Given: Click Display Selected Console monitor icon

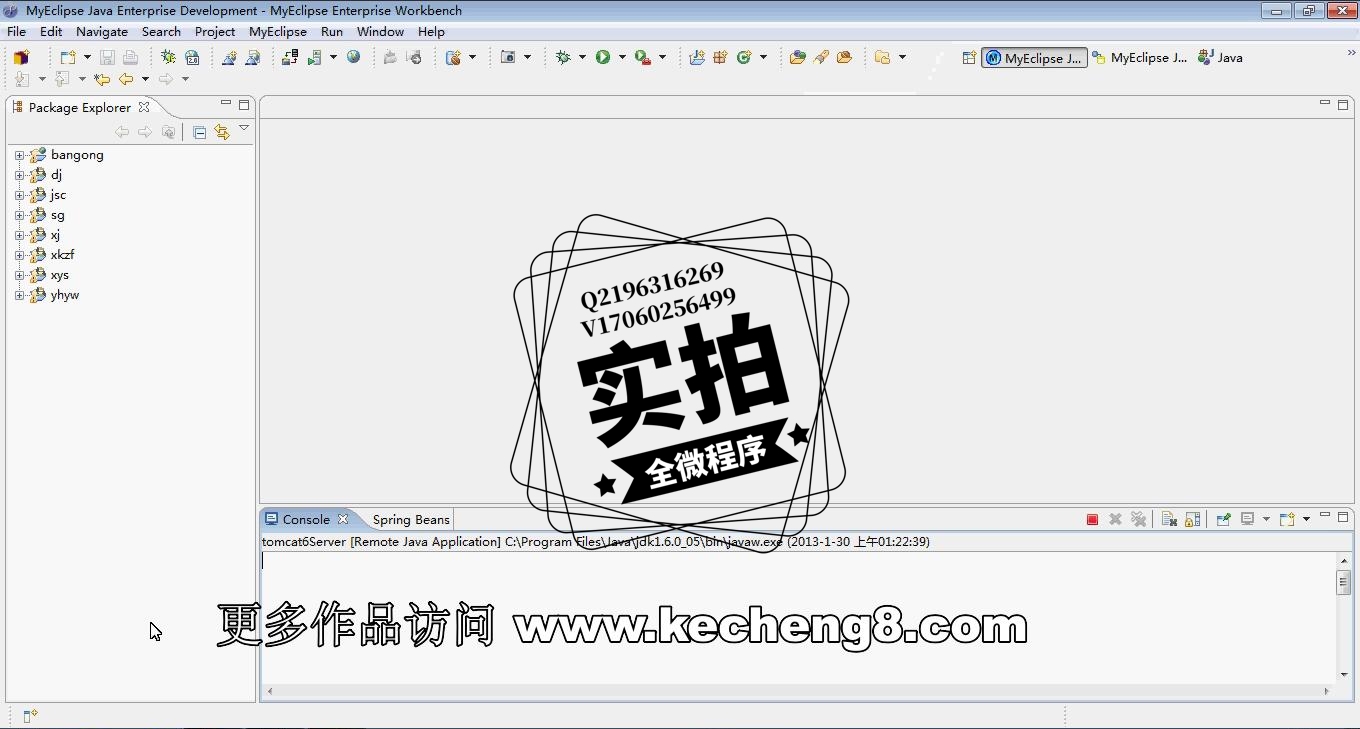Looking at the screenshot, I should (x=1248, y=519).
